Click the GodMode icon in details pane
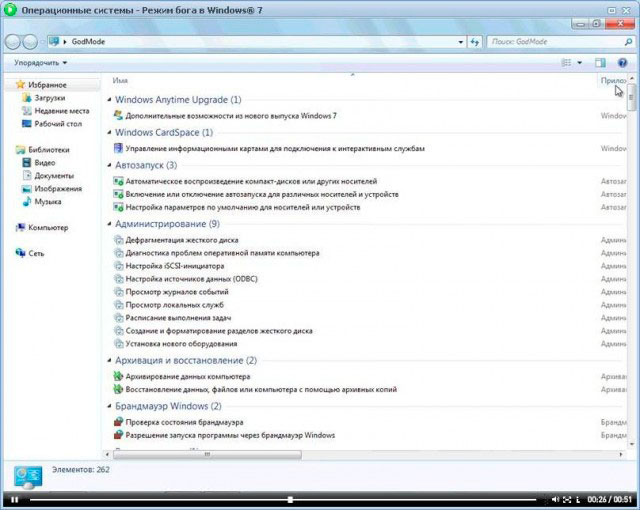 tap(28, 477)
